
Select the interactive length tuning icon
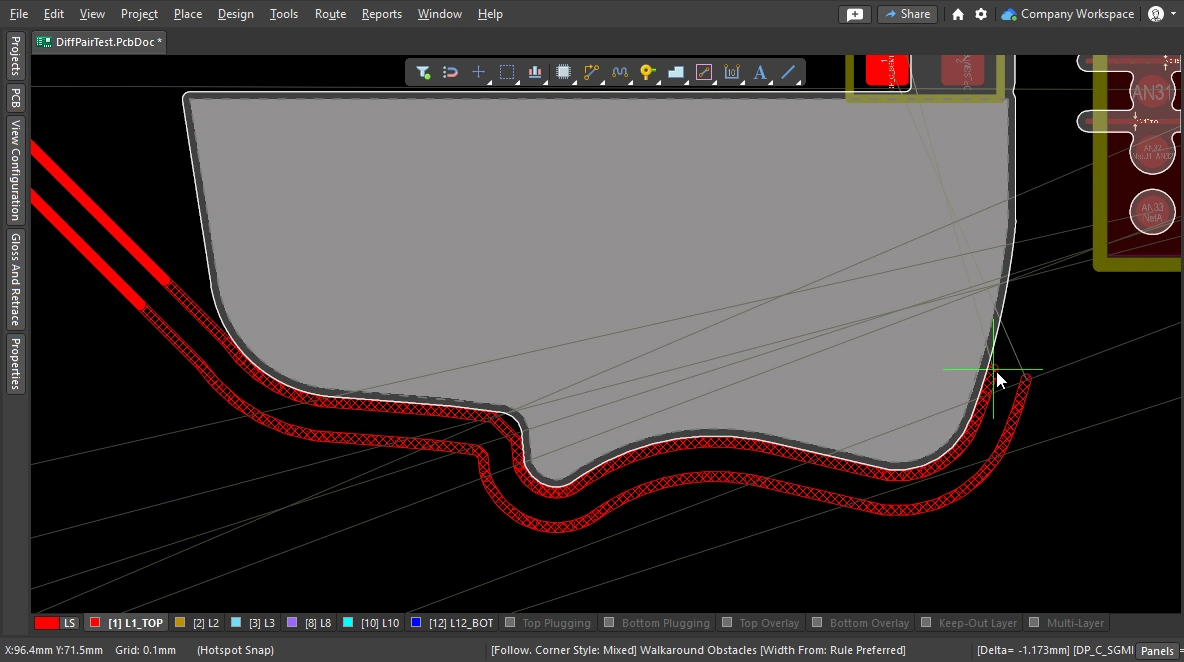619,72
